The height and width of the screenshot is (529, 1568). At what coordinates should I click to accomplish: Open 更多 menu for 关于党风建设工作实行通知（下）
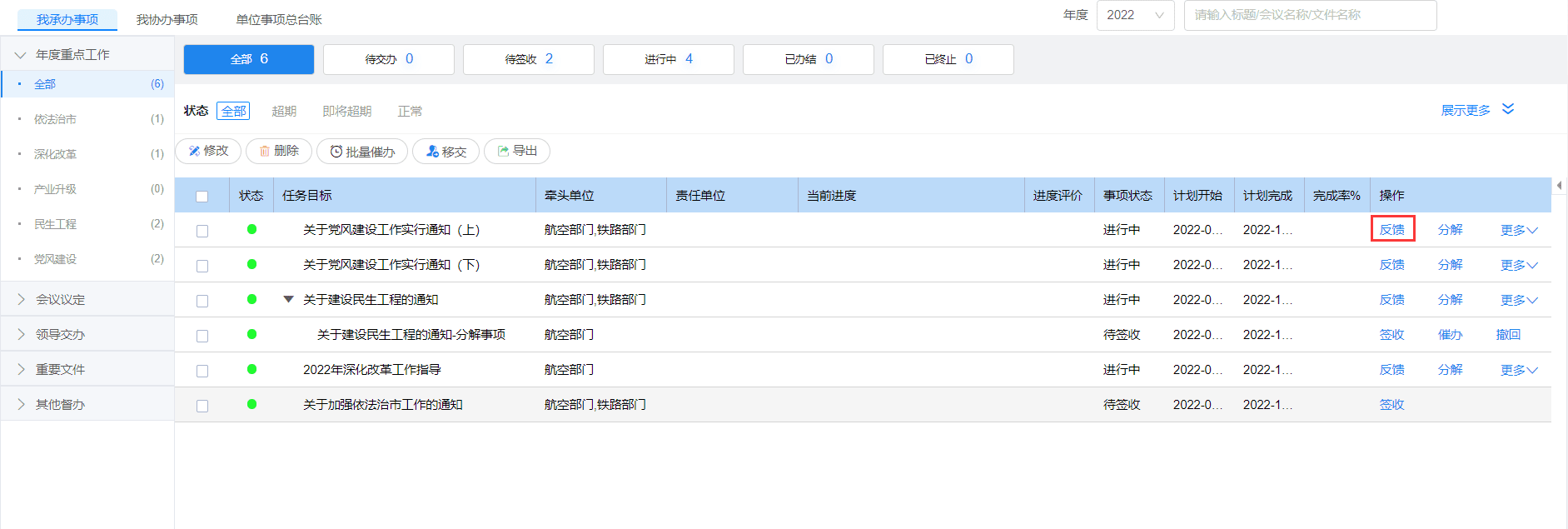tap(1519, 265)
